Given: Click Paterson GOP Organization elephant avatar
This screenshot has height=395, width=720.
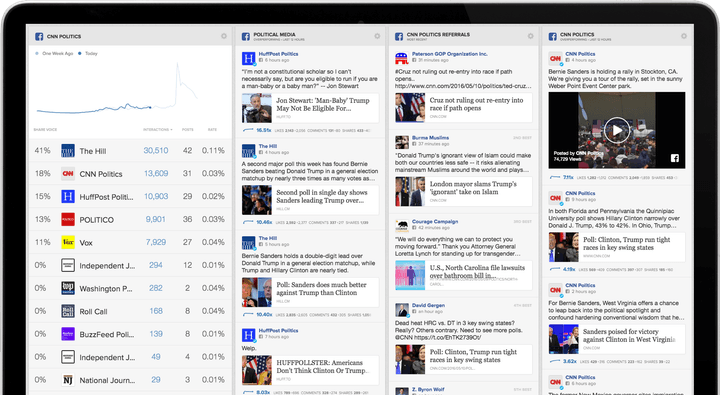Looking at the screenshot, I should coord(402,58).
